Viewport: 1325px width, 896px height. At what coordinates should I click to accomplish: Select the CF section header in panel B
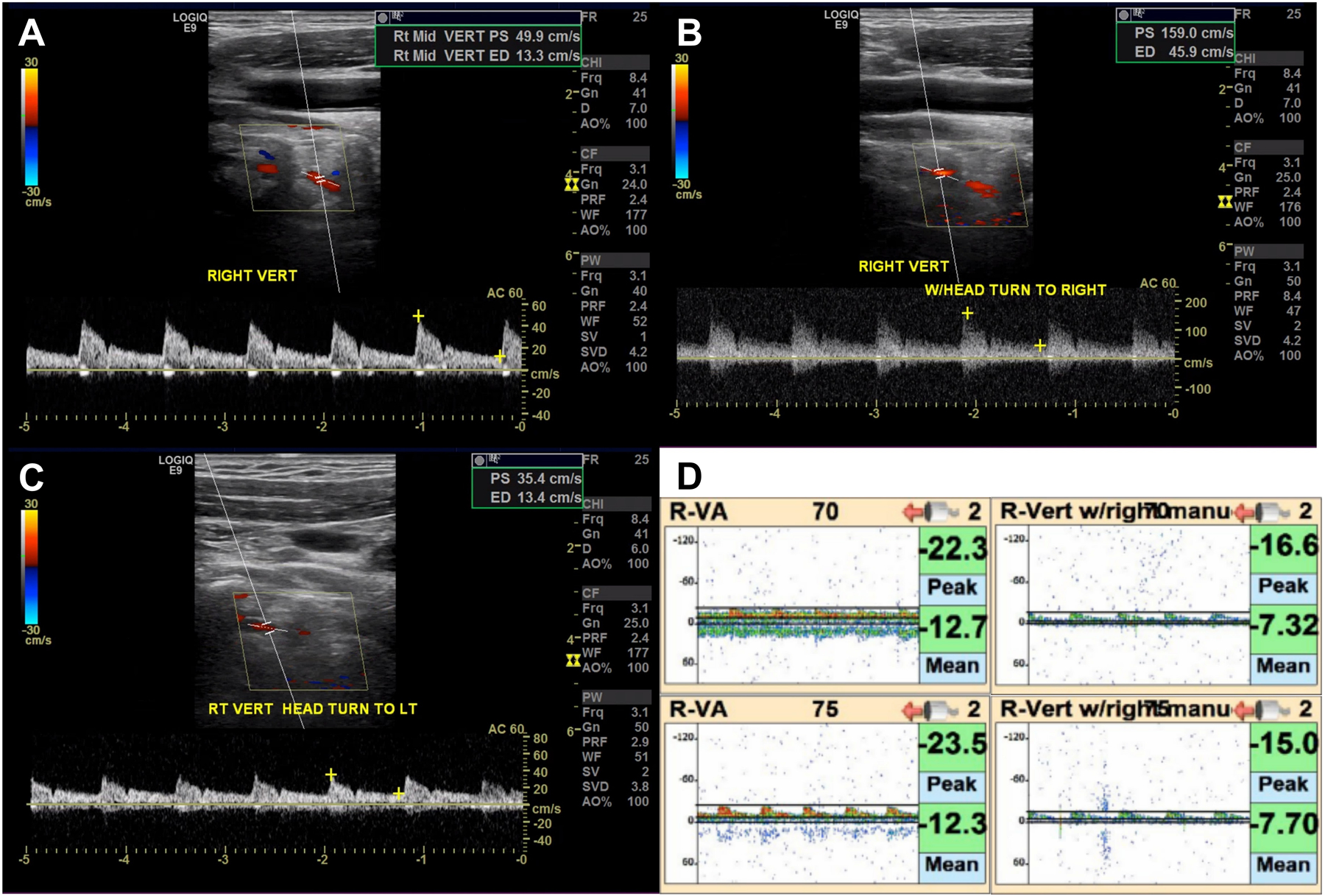click(x=1268, y=147)
